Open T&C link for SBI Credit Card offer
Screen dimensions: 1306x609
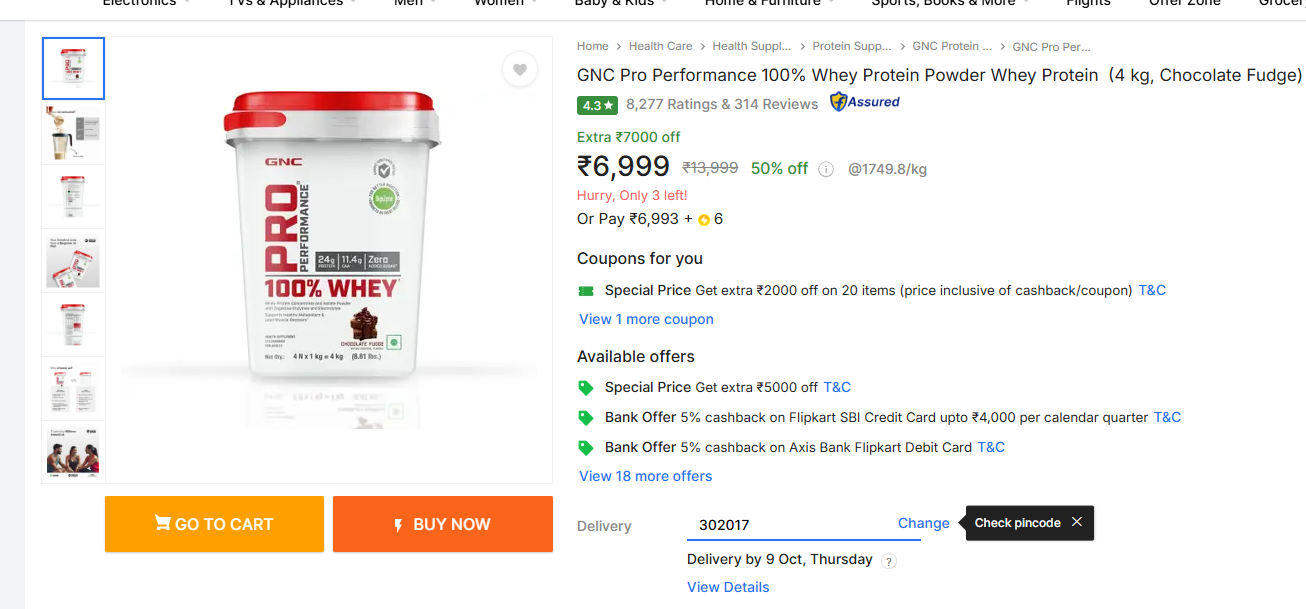1167,417
